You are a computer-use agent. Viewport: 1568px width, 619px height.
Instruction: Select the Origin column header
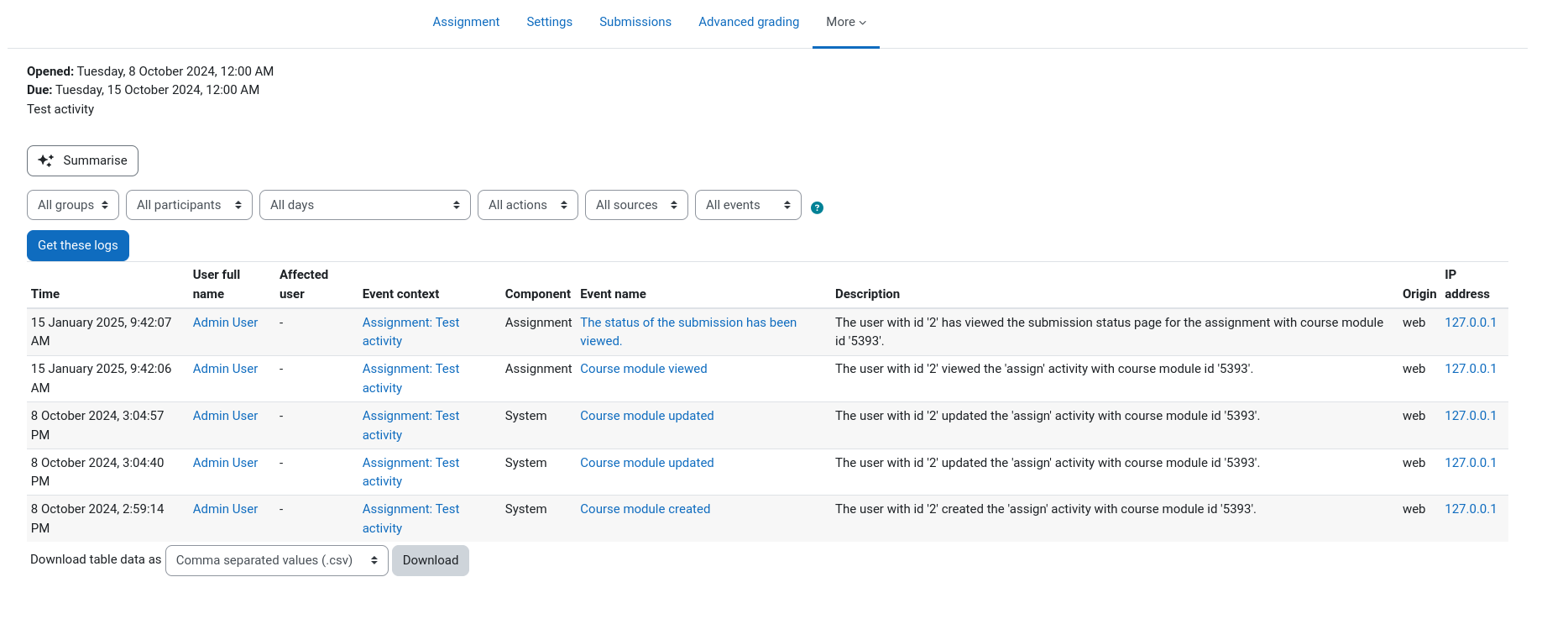point(1419,294)
